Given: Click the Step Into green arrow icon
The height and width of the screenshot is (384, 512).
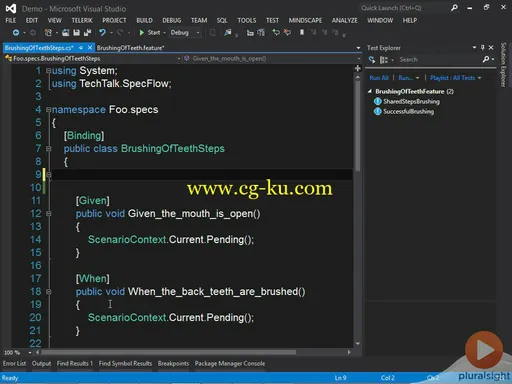Looking at the screenshot, I should (276, 32).
